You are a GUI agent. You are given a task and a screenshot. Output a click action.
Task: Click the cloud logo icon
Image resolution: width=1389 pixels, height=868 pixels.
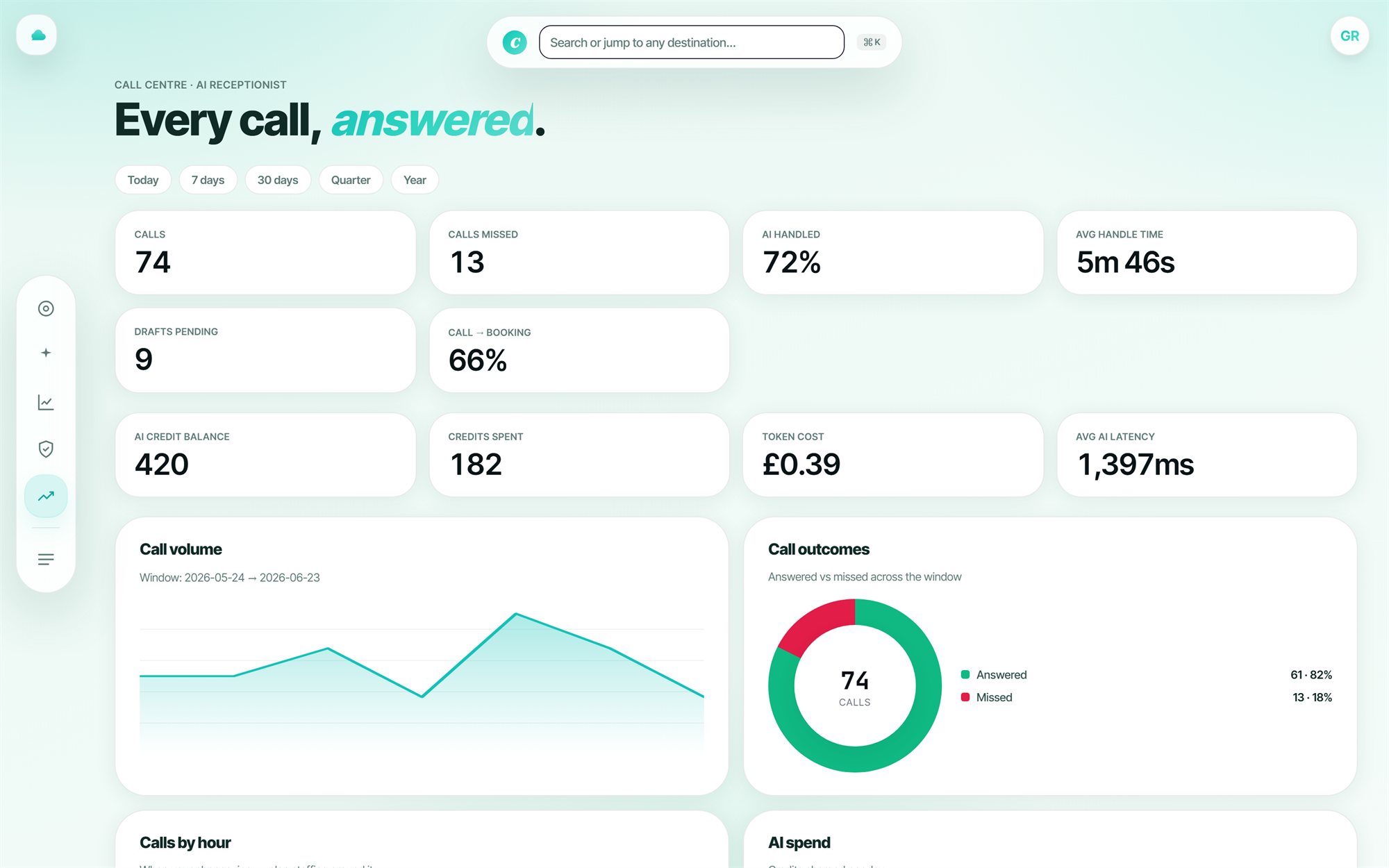[37, 35]
